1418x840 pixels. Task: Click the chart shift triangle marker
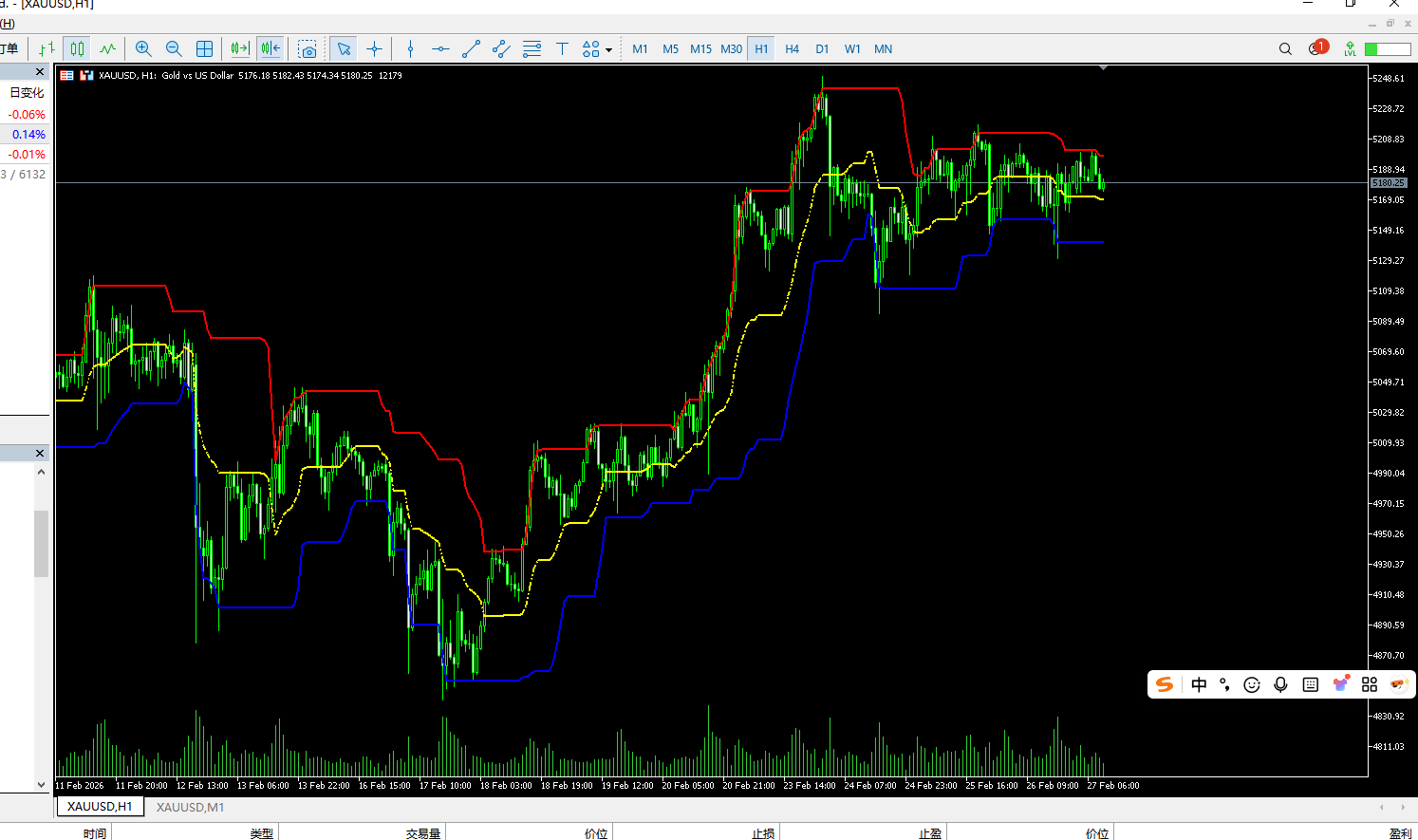(x=1103, y=68)
